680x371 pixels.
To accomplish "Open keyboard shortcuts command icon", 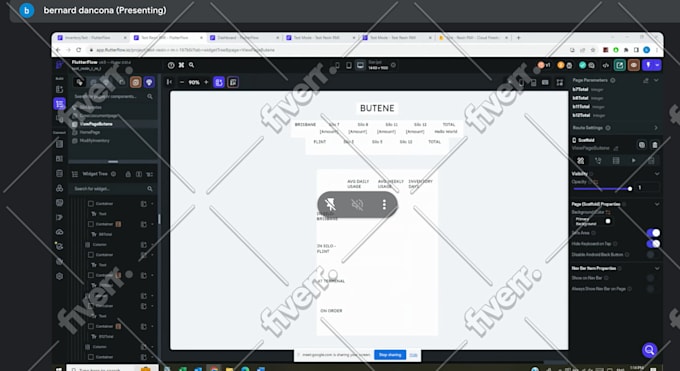I will pyautogui.click(x=181, y=65).
